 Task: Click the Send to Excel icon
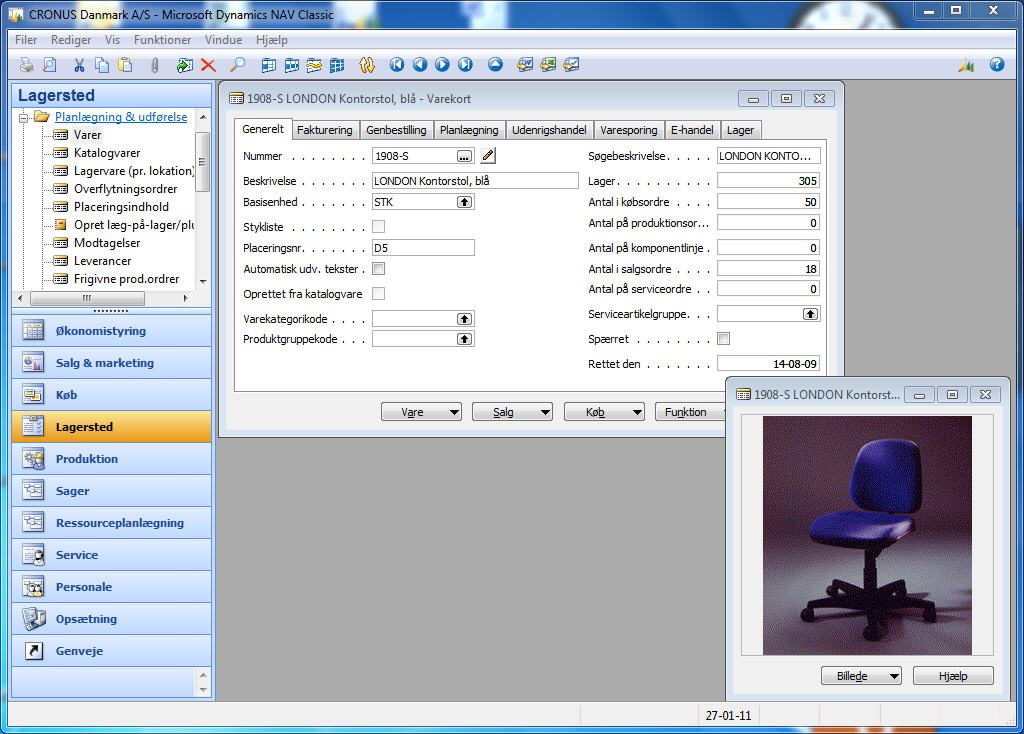[548, 65]
